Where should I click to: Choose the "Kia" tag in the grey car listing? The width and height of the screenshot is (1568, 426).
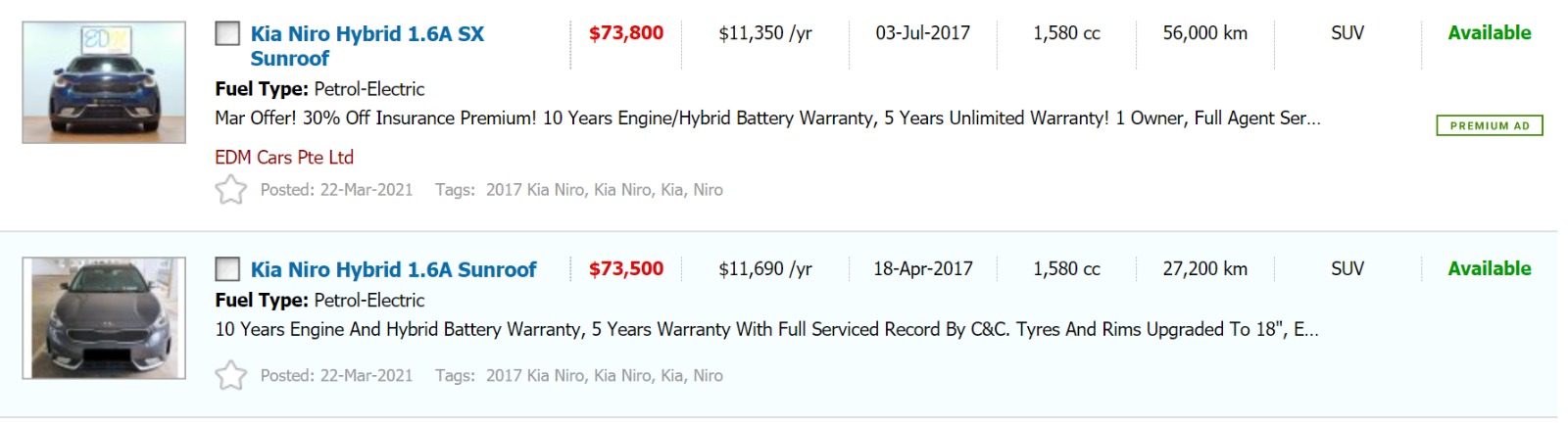click(x=672, y=376)
